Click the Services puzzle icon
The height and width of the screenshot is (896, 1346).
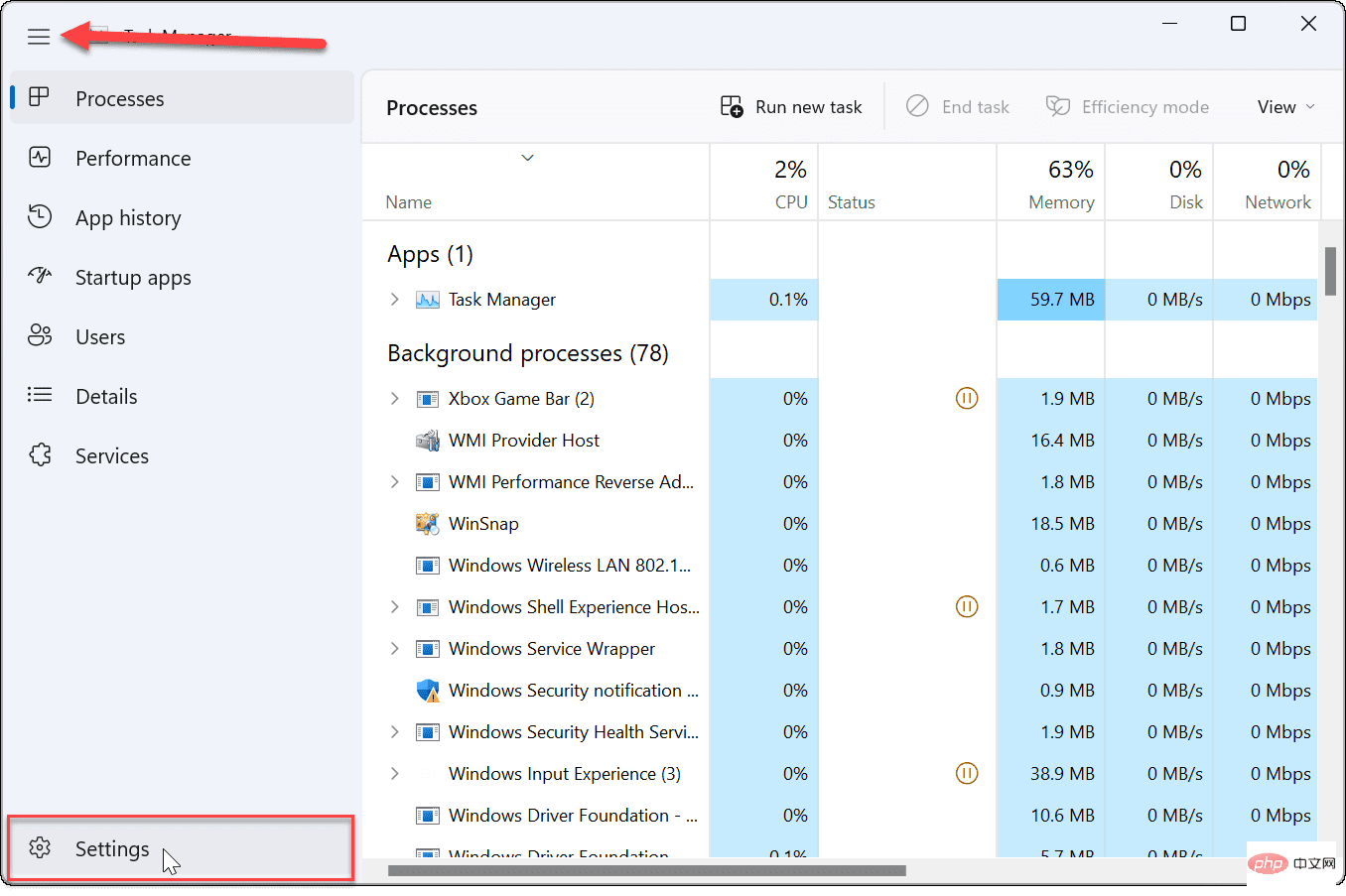coord(40,454)
